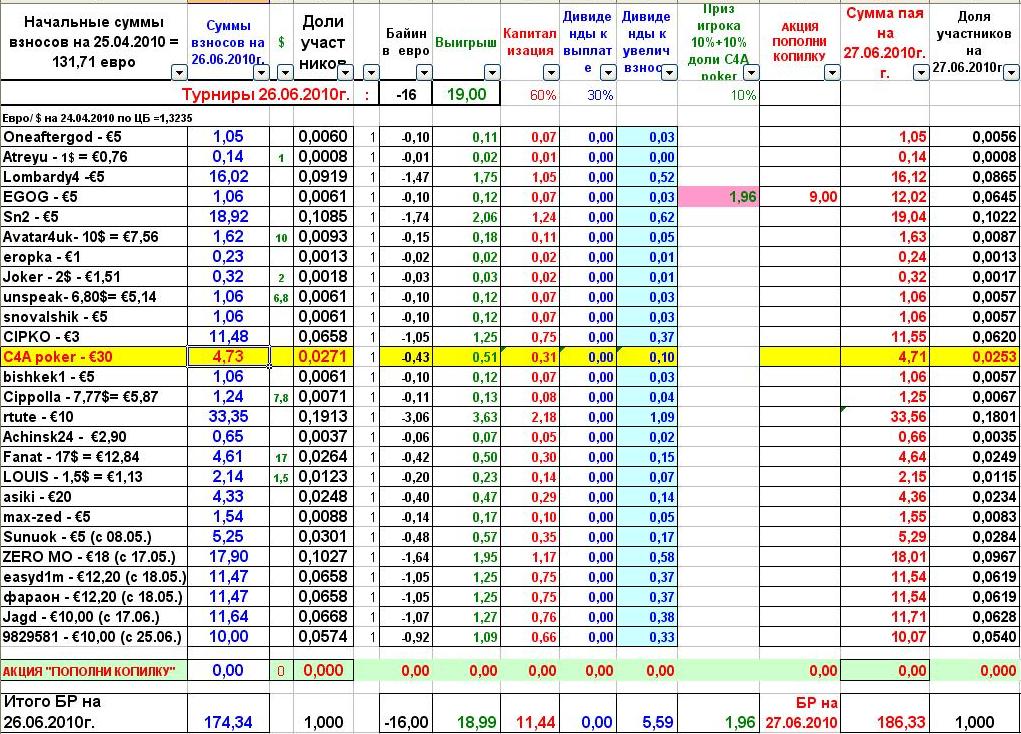Open Доля участников на 27.06.2010г. filter dropdown
Screen dimensions: 1021x734
coord(1011,72)
